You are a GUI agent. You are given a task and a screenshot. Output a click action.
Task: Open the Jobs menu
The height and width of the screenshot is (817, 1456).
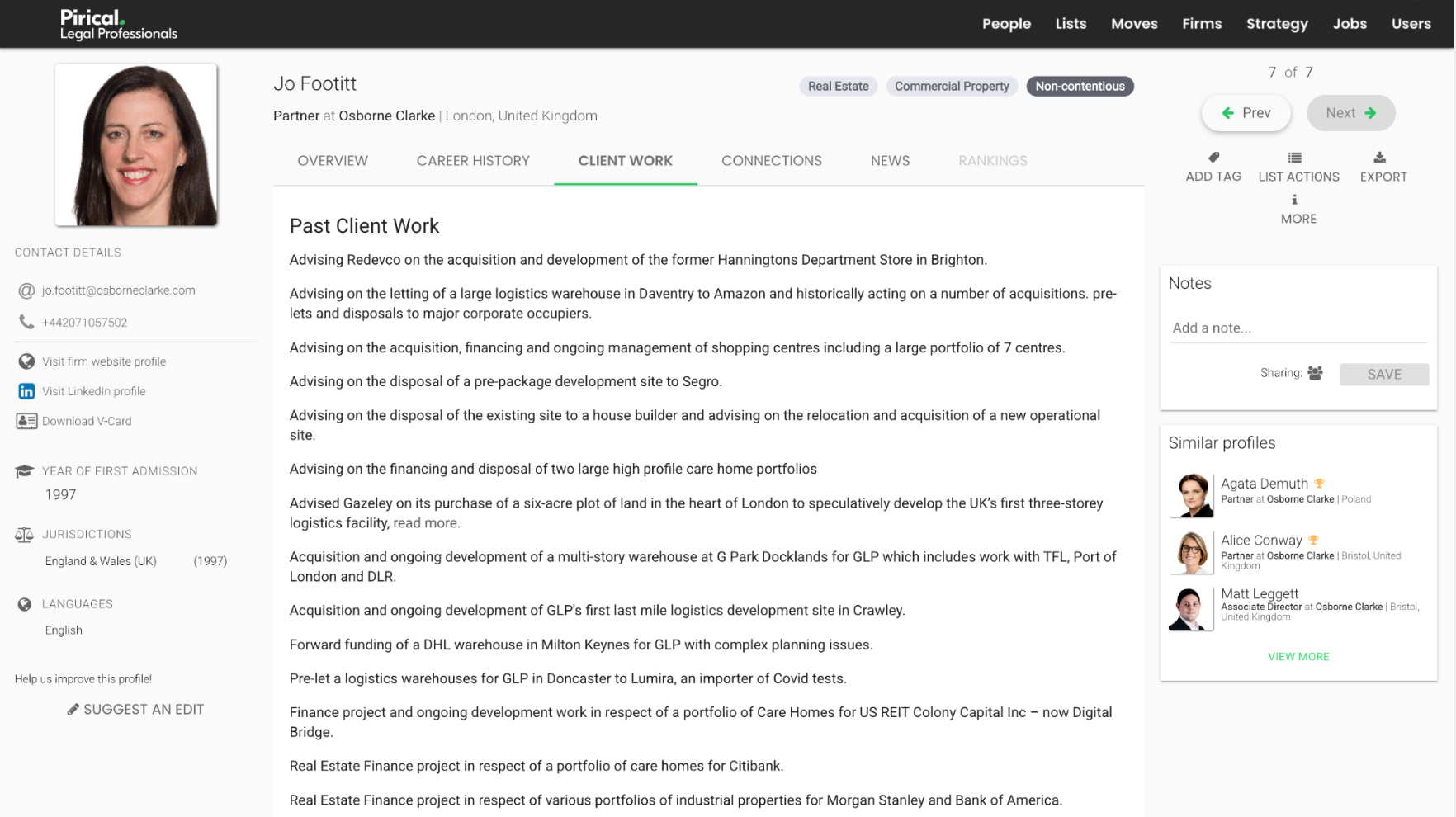pyautogui.click(x=1350, y=24)
